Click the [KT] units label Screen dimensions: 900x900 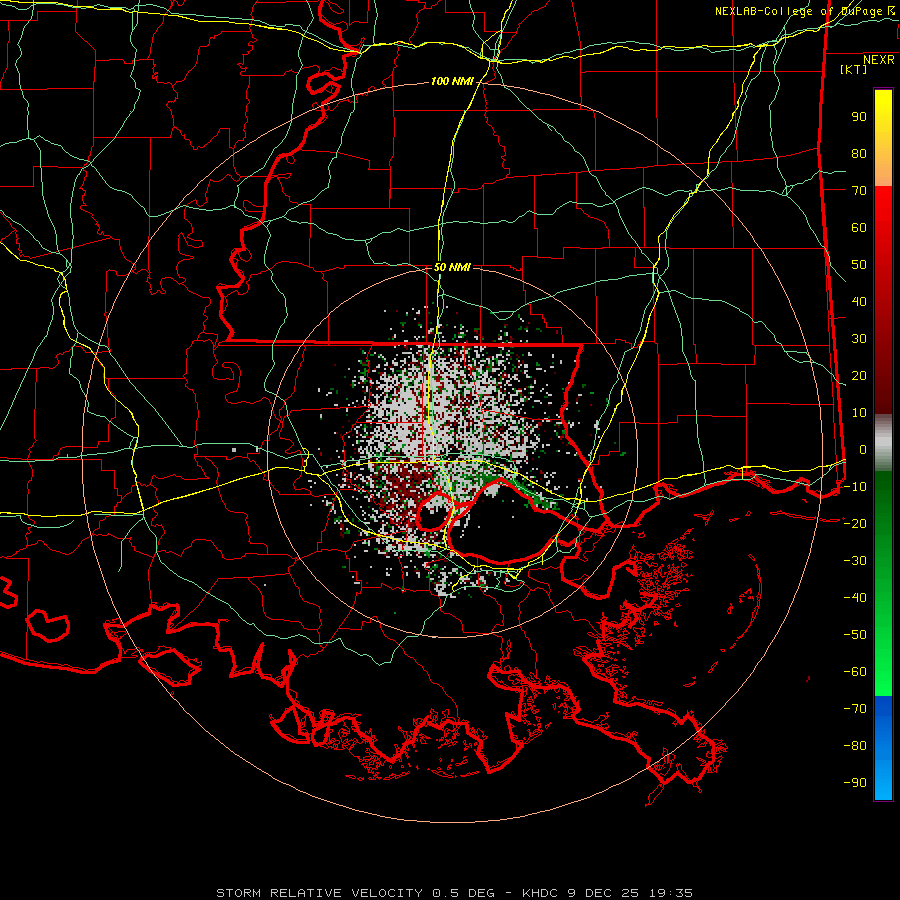click(853, 69)
